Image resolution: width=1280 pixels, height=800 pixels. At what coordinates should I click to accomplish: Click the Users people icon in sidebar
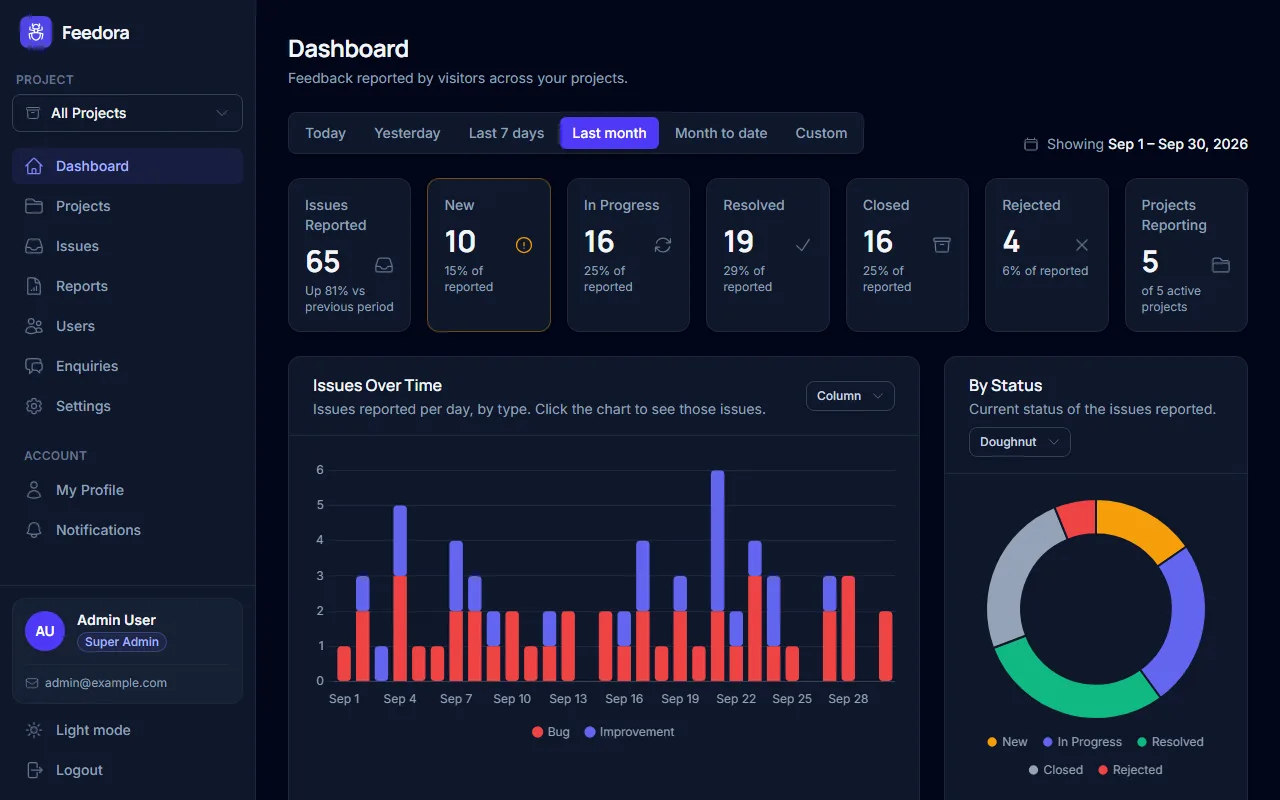(x=34, y=326)
